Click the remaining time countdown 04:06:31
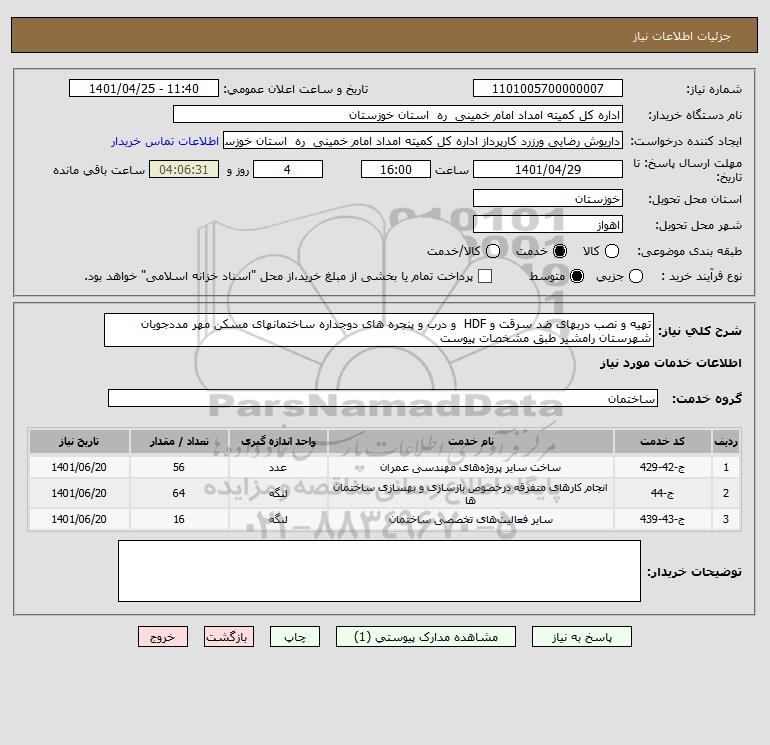The height and width of the screenshot is (745, 770). [x=184, y=169]
